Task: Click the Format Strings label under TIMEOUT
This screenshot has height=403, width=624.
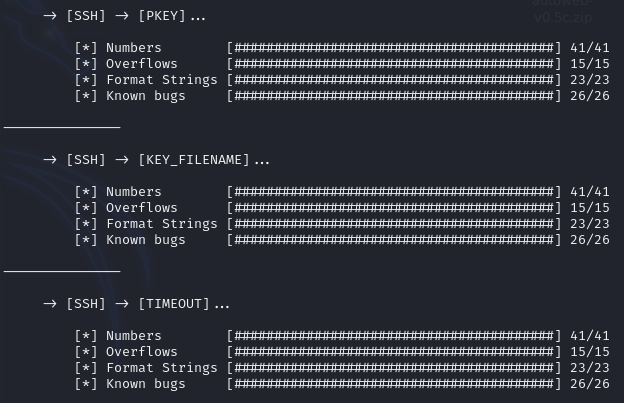Action: 162,368
